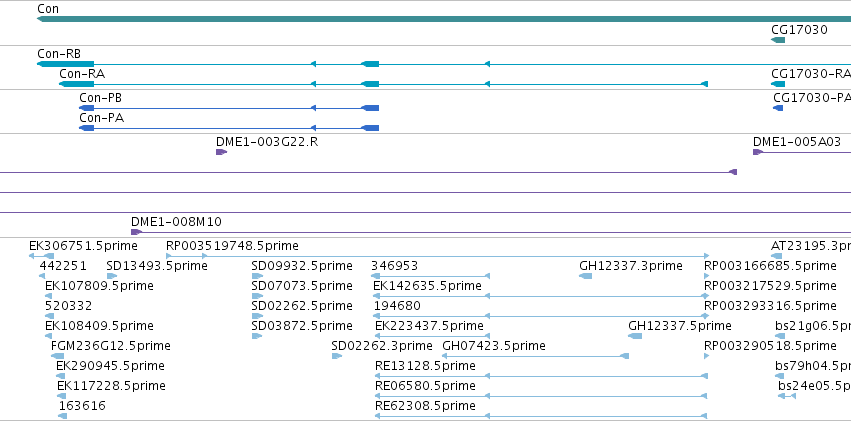Select the DME1-008M10 feature label
This screenshot has width=851, height=421.
[176, 222]
